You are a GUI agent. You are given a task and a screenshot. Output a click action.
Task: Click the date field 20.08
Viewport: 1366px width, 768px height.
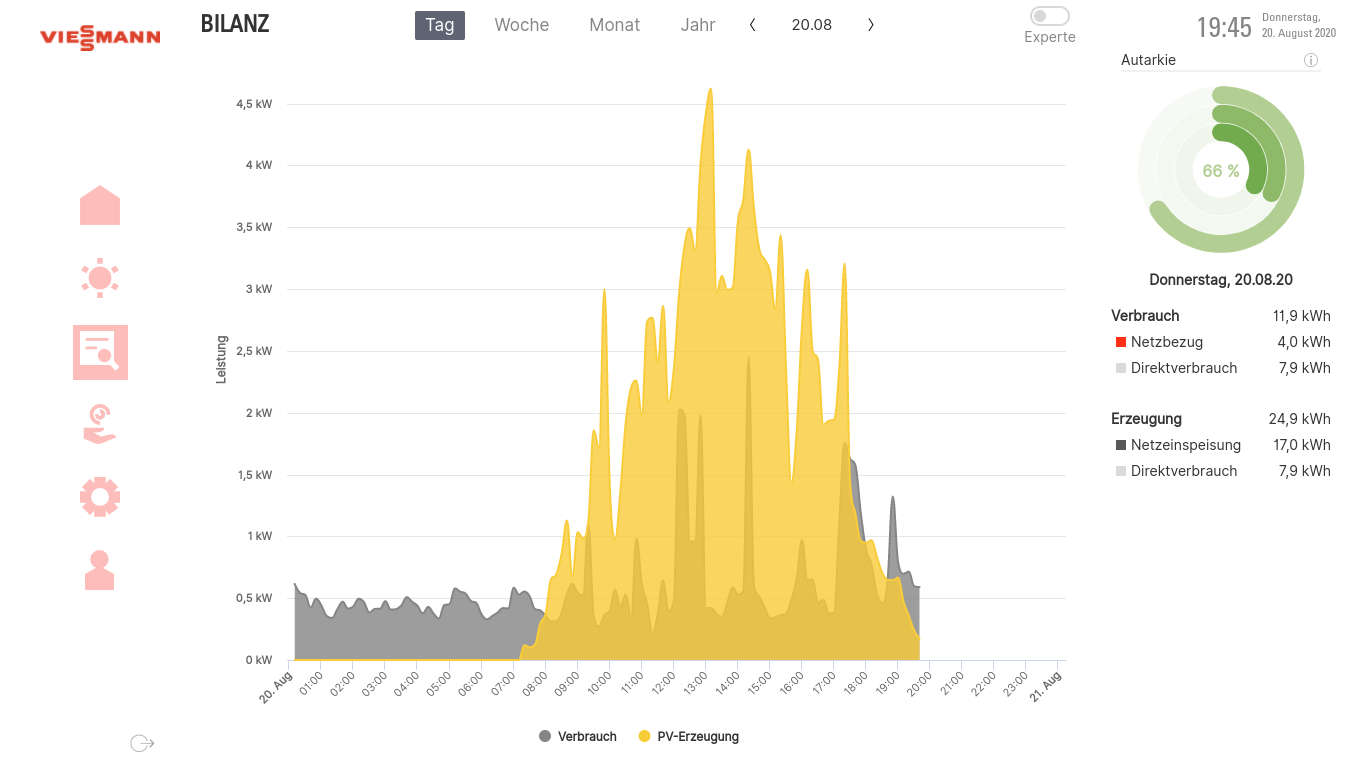(x=812, y=25)
